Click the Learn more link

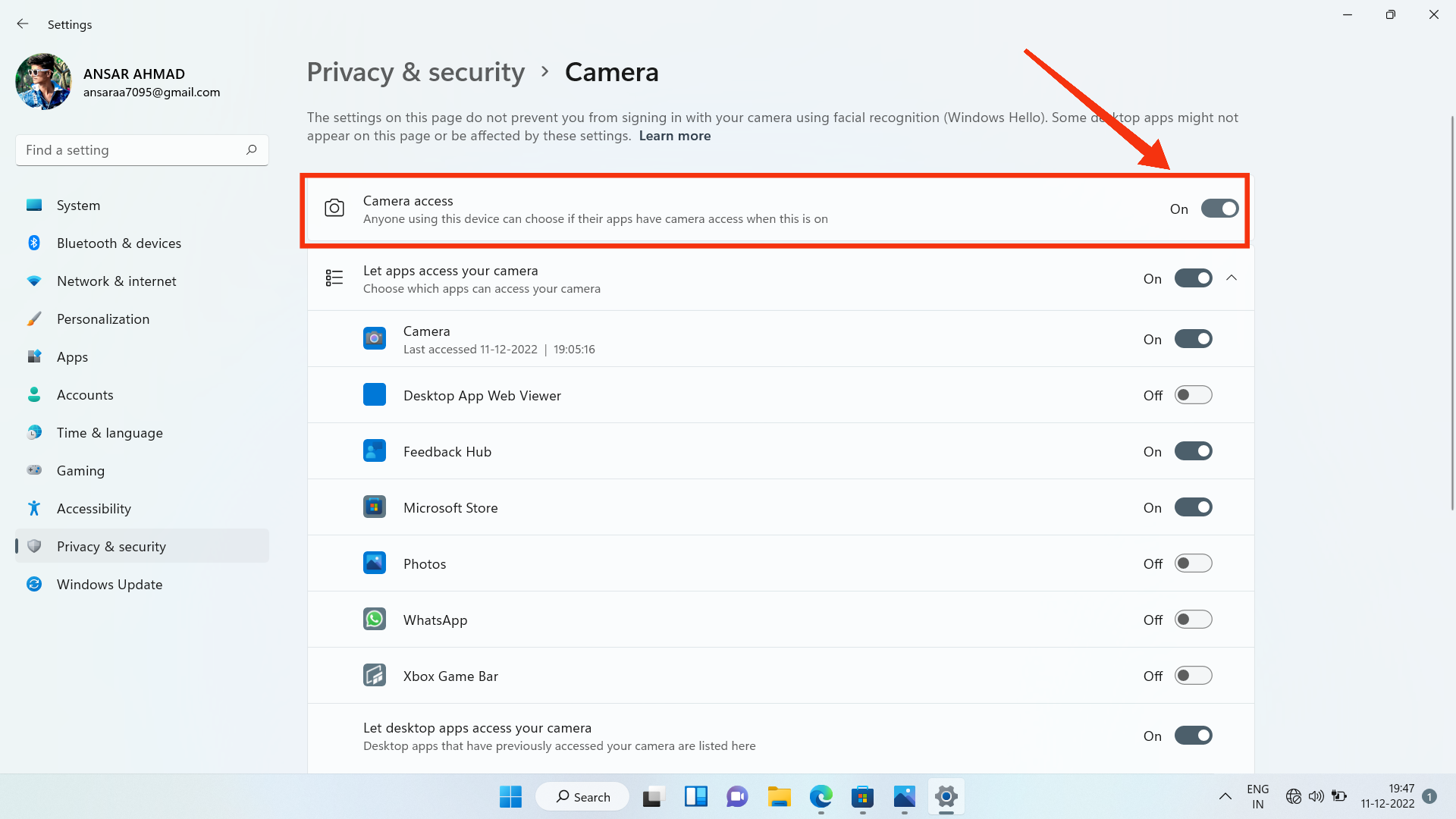[675, 135]
